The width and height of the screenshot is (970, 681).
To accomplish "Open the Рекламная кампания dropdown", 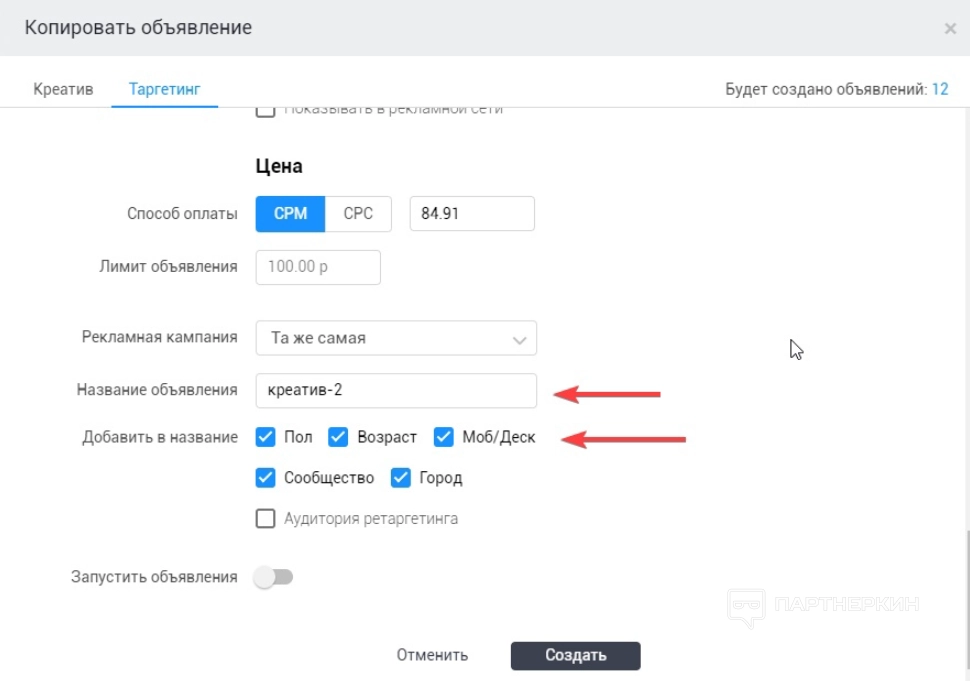I will 395,338.
